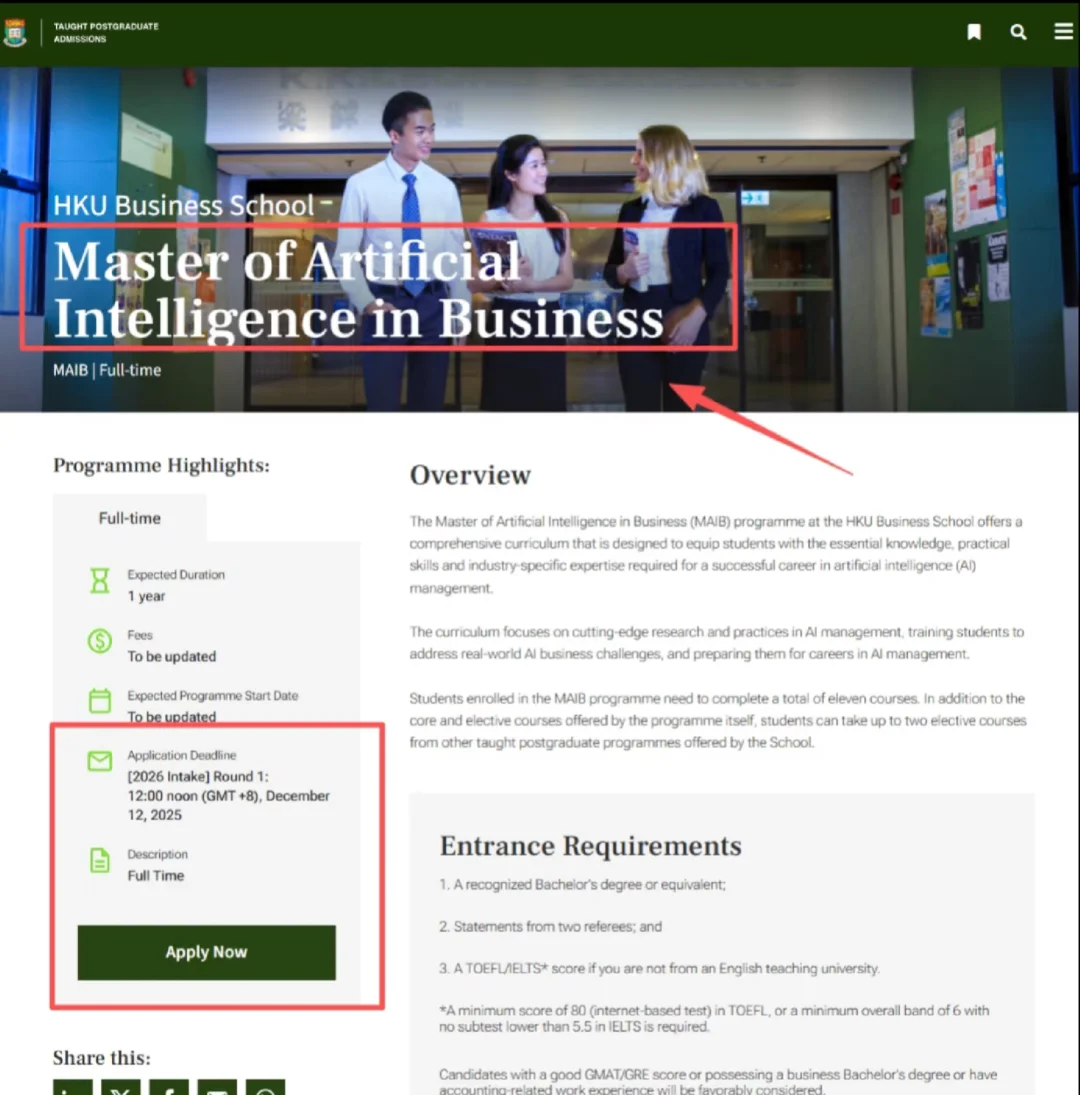Viewport: 1080px width, 1095px height.
Task: Click the 'Full Time' description value
Action: tap(156, 876)
